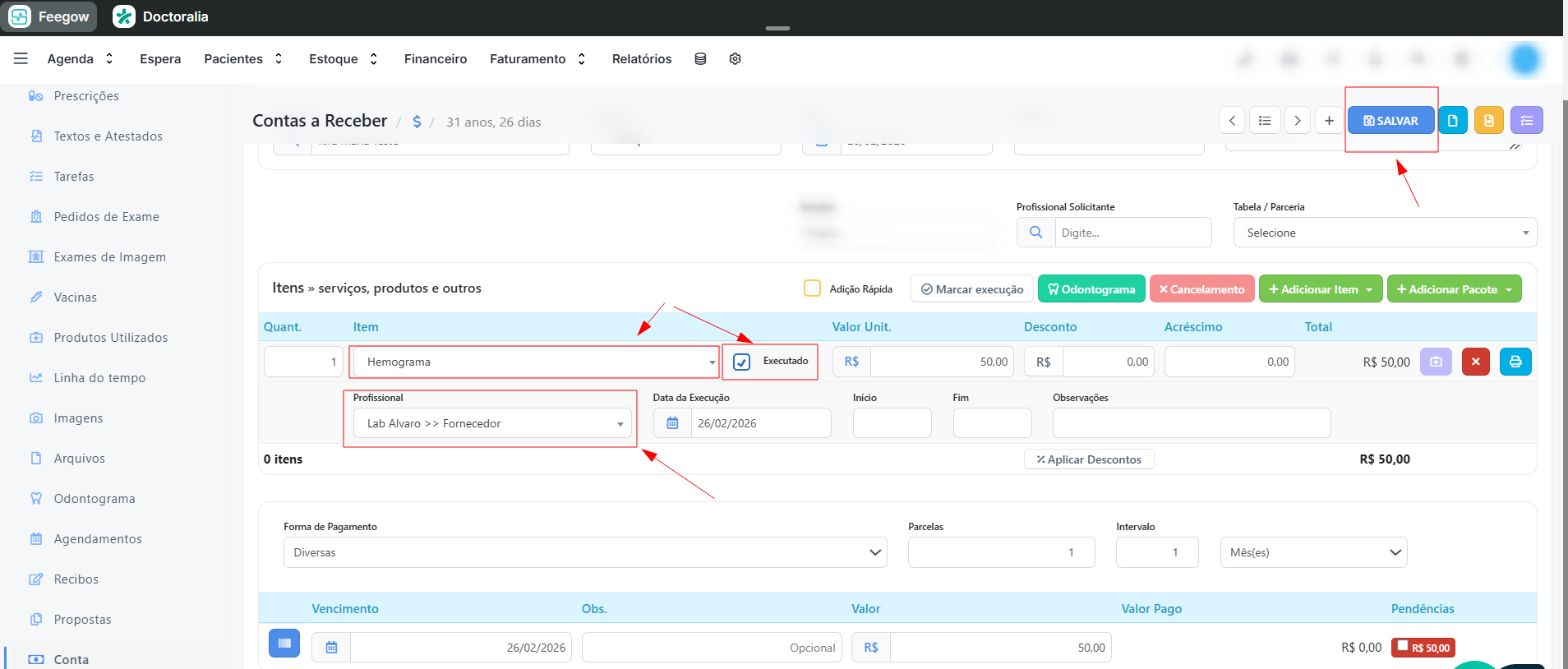The image size is (1568, 669).
Task: Open the Profissional Lab Alvaro dropdown
Action: pos(492,423)
